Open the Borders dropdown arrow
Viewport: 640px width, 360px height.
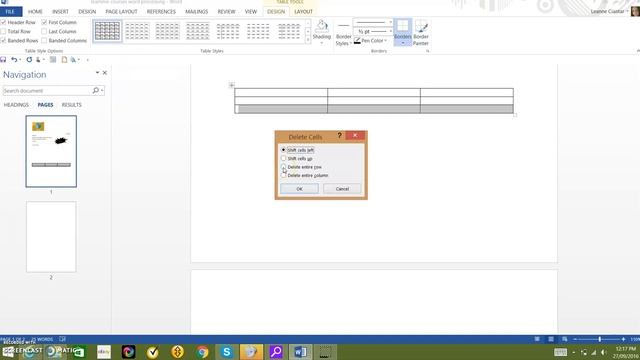tap(402, 43)
